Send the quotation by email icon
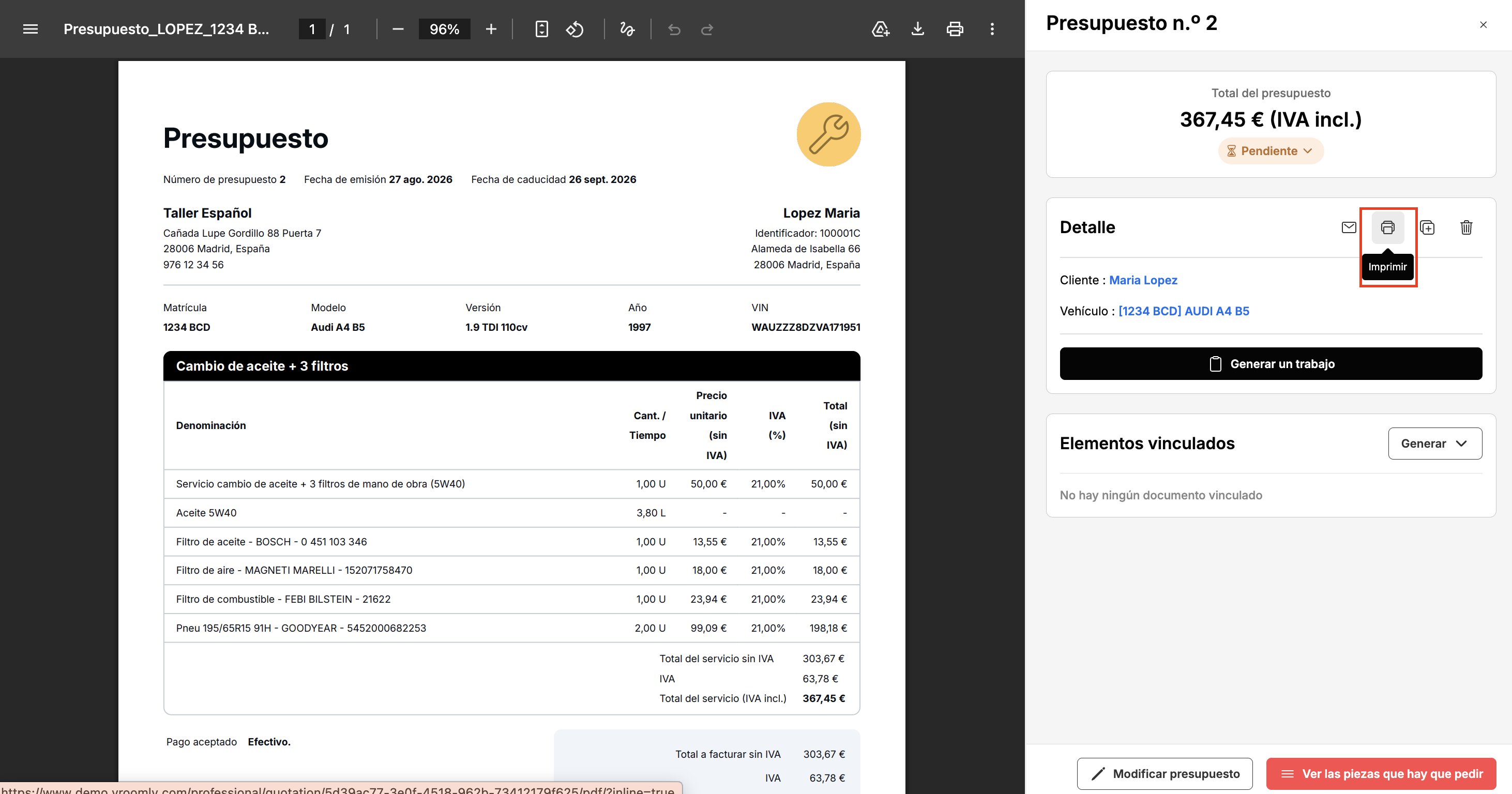 pyautogui.click(x=1348, y=227)
